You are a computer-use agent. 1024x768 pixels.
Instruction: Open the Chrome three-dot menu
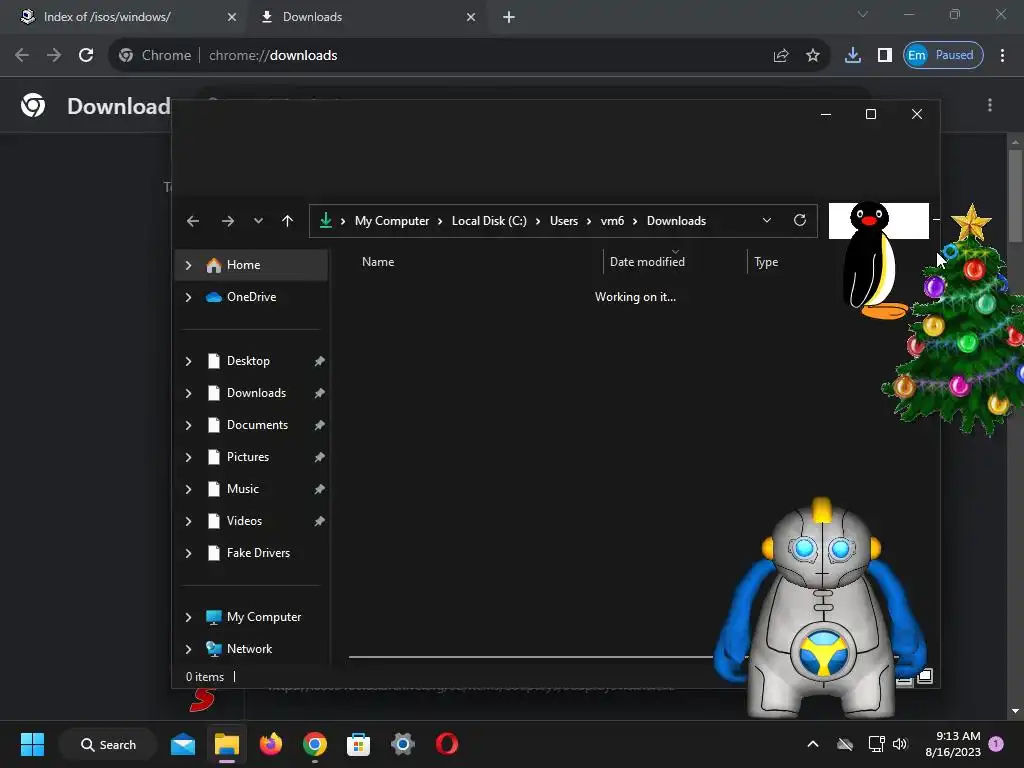tap(1002, 56)
